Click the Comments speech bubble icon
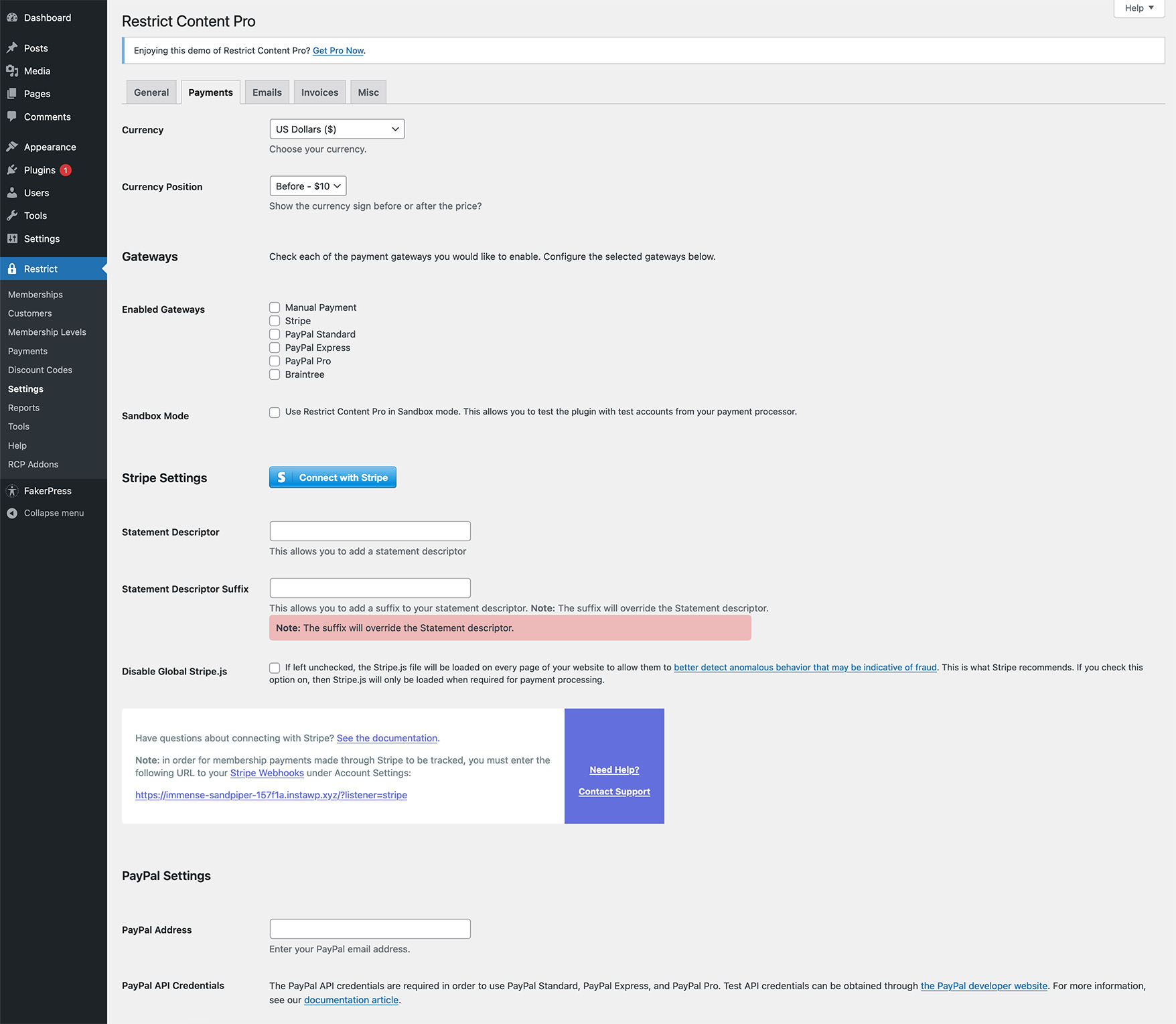Image resolution: width=1176 pixels, height=1024 pixels. (12, 117)
